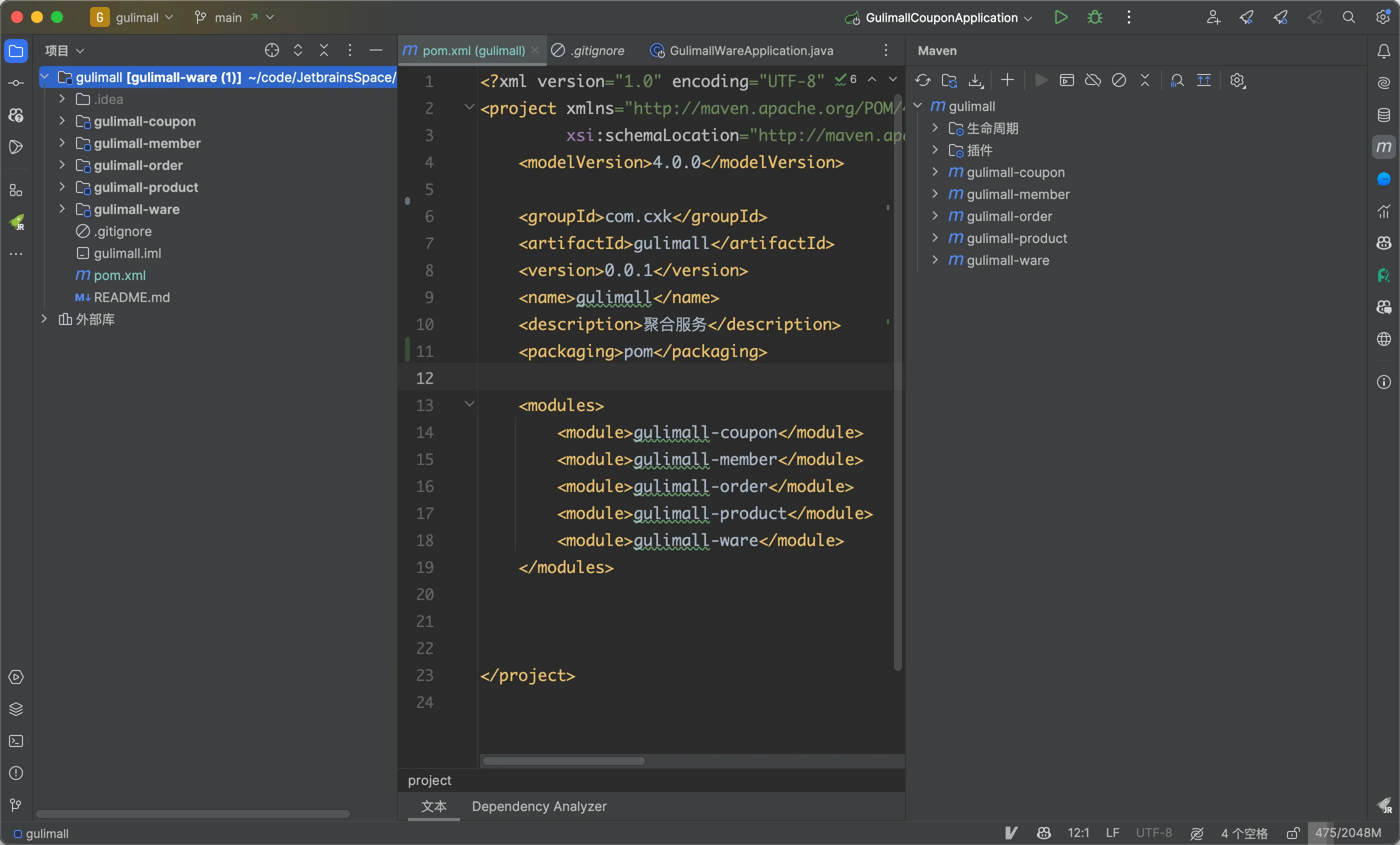This screenshot has height=845, width=1400.
Task: Show Maven dependencies diagram icon
Action: pyautogui.click(x=1176, y=80)
